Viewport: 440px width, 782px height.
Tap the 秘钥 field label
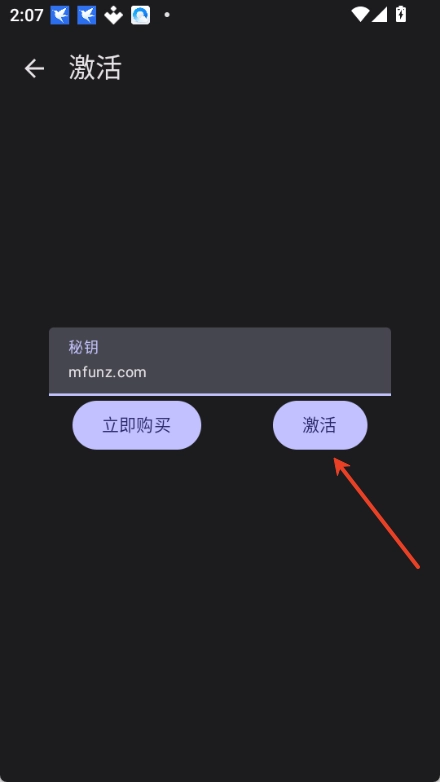point(83,347)
